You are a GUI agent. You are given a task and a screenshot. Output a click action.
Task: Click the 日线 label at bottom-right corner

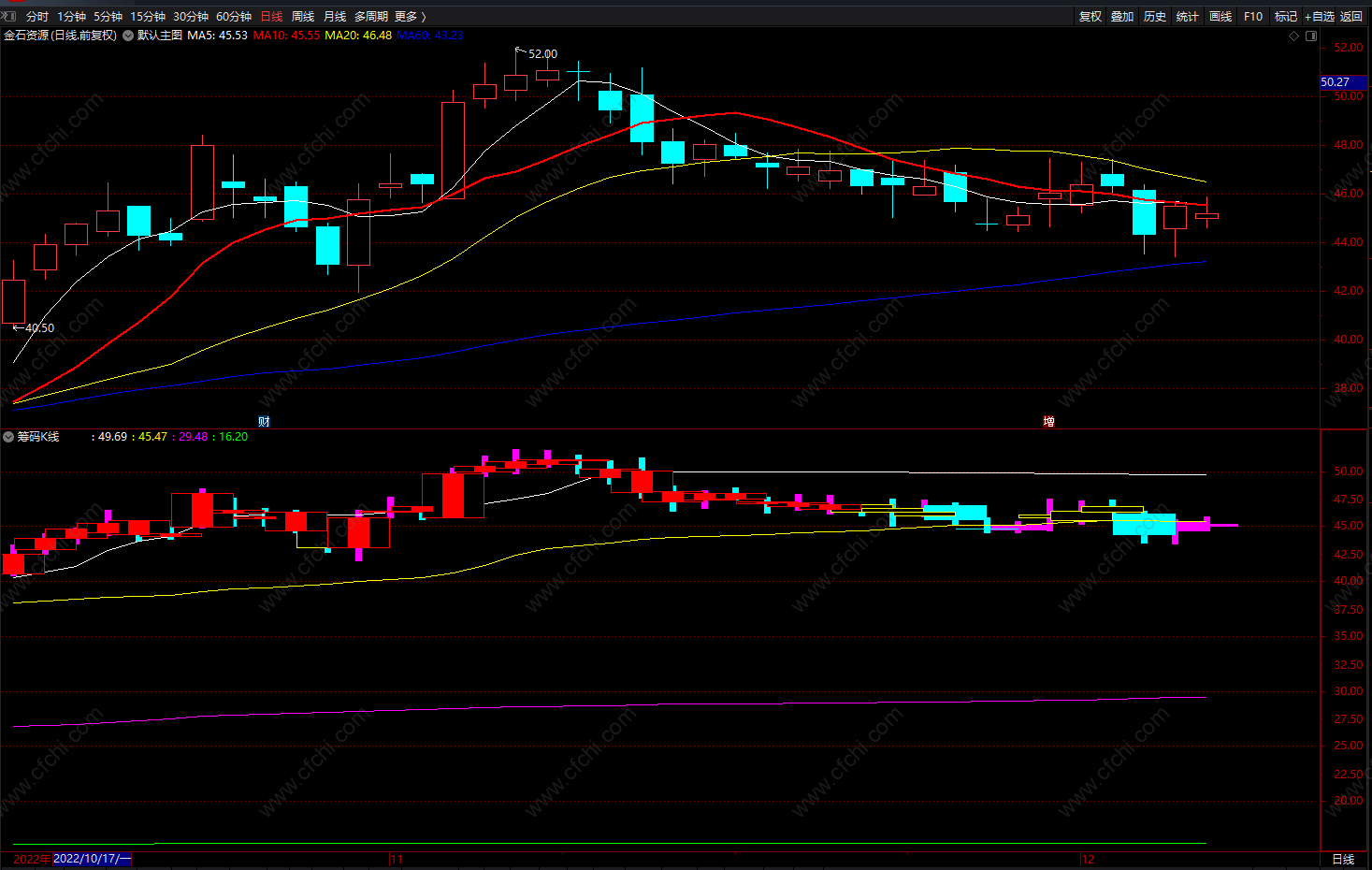(x=1343, y=859)
